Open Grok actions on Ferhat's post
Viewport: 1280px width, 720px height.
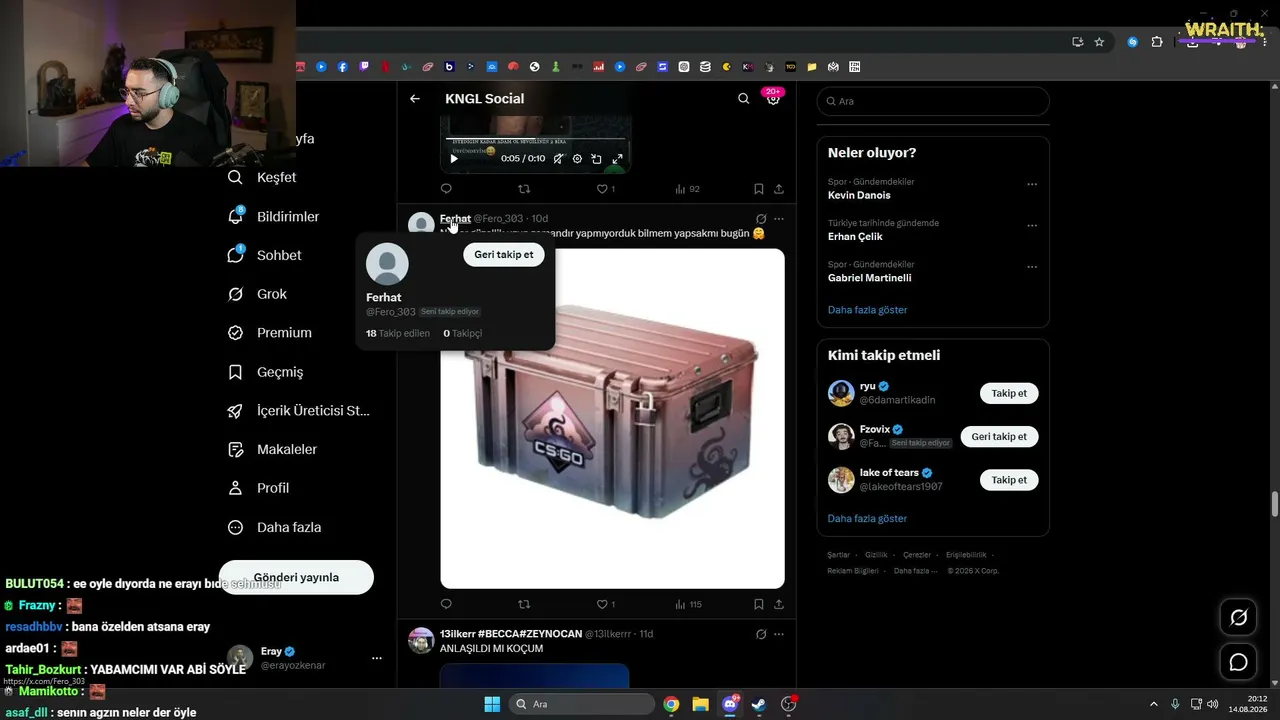[x=761, y=219]
